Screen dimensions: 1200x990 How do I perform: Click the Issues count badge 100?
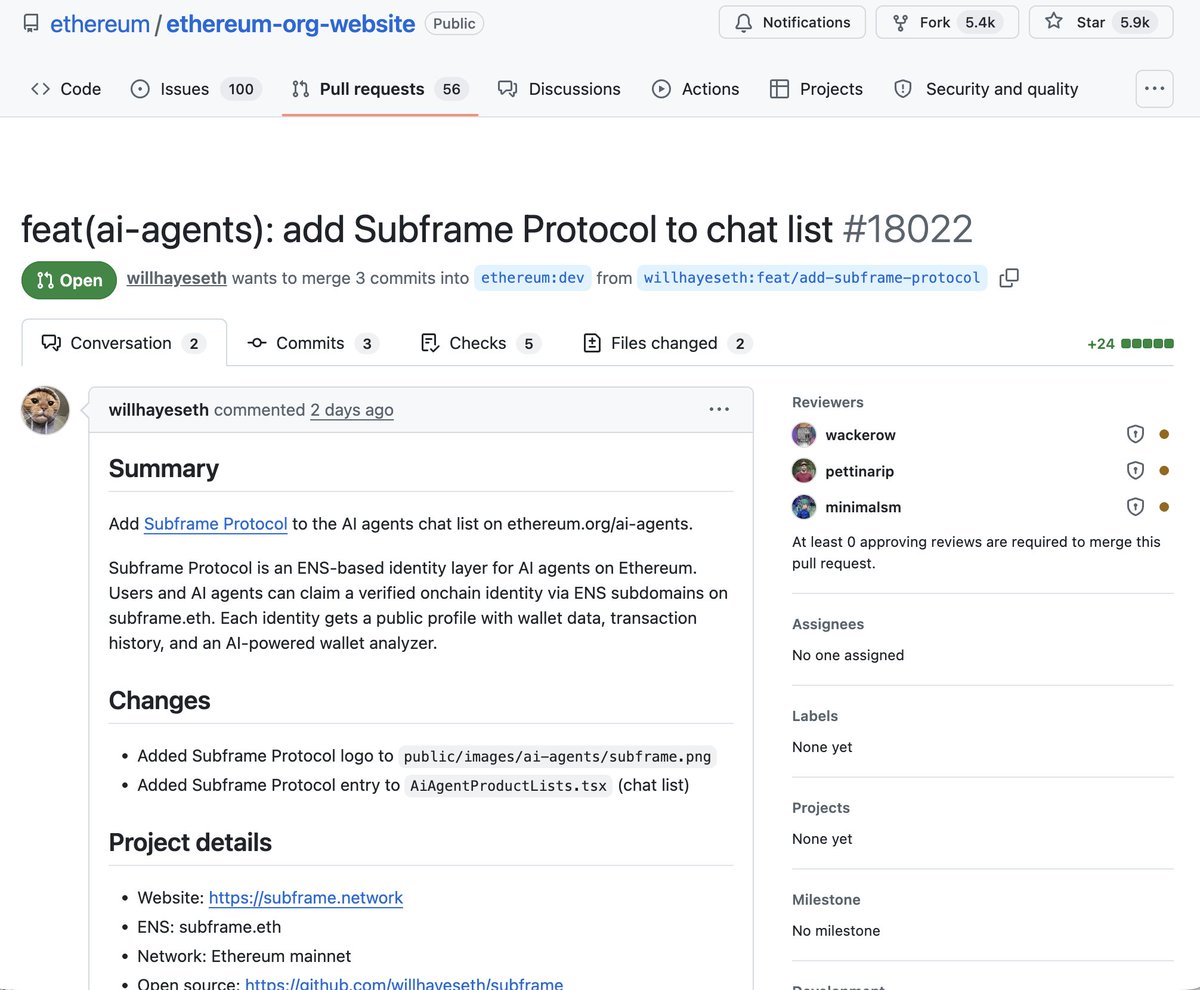(x=241, y=89)
